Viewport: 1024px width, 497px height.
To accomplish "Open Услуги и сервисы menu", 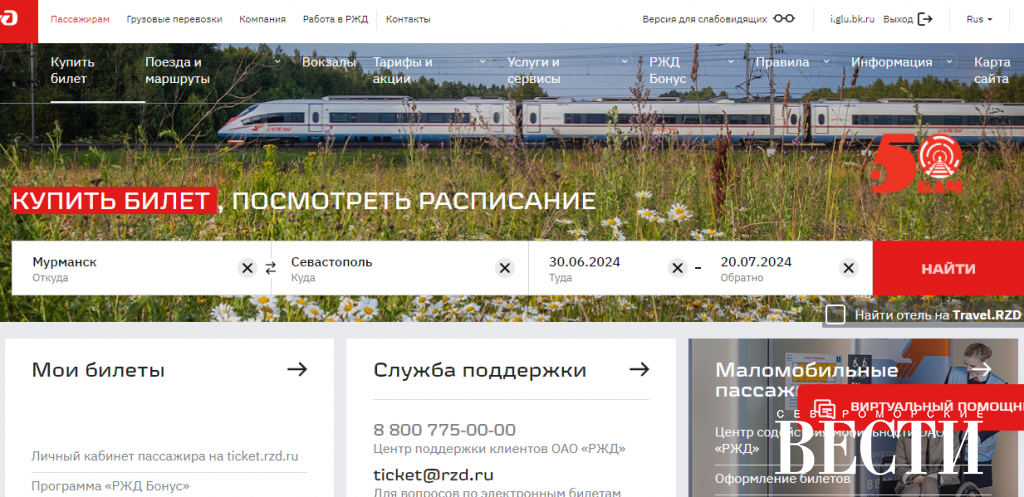I will (x=534, y=71).
